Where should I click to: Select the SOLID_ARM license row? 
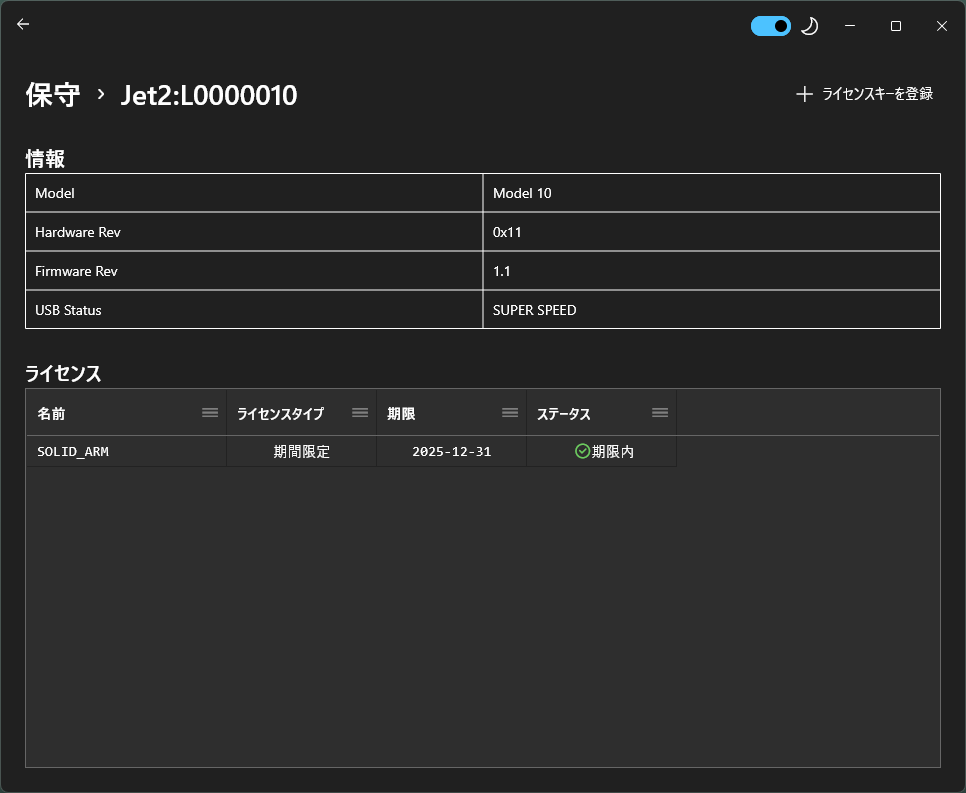pos(73,452)
